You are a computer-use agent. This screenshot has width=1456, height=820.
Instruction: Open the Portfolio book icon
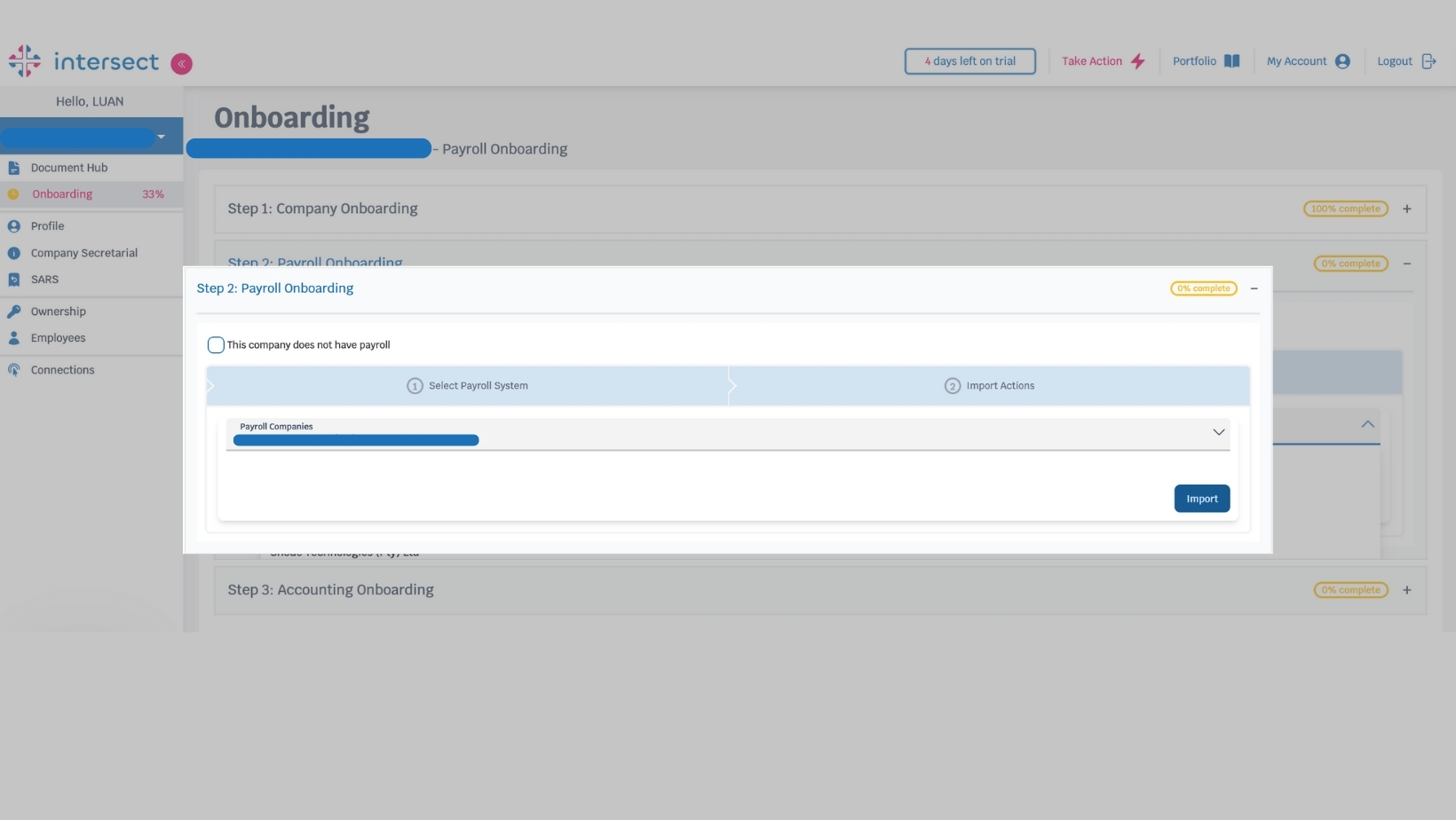(1231, 61)
